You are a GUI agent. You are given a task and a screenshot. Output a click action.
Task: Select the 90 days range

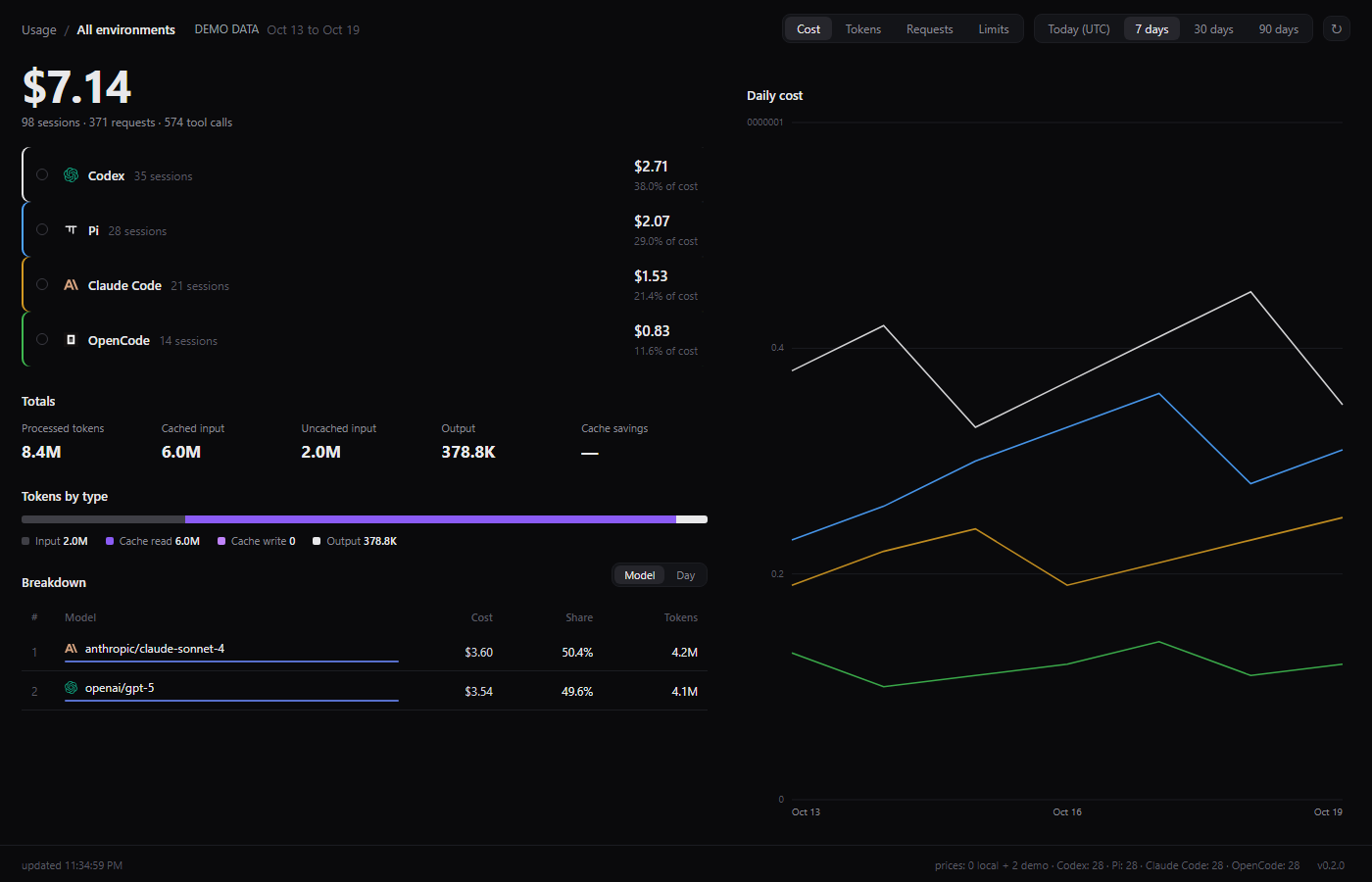(x=1279, y=29)
